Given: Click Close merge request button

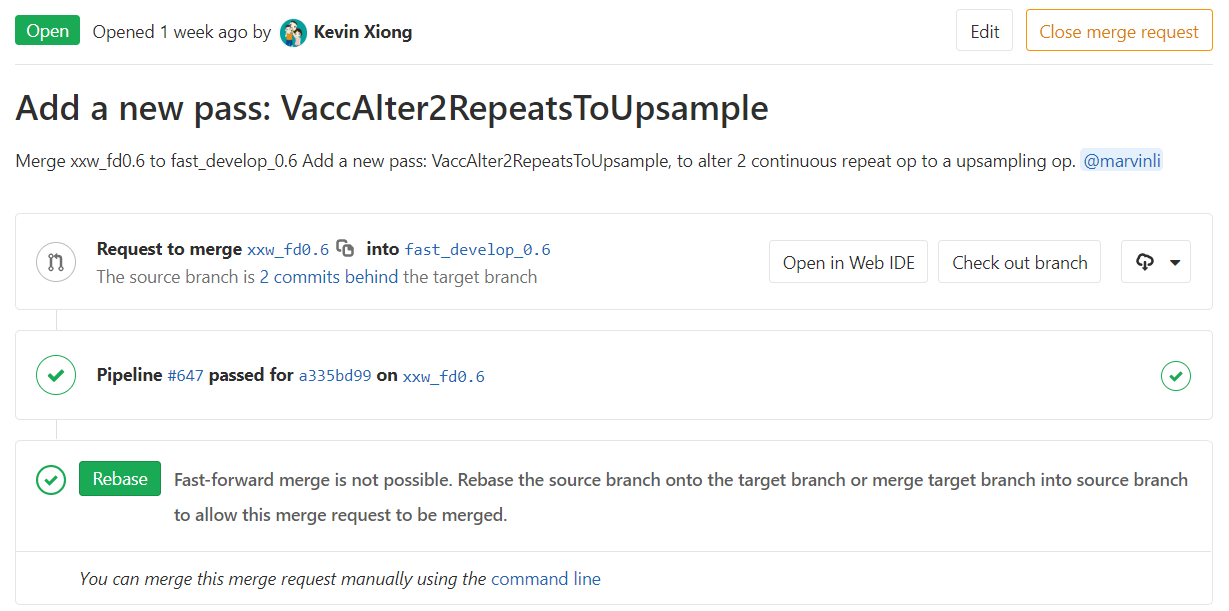Looking at the screenshot, I should (x=1118, y=32).
